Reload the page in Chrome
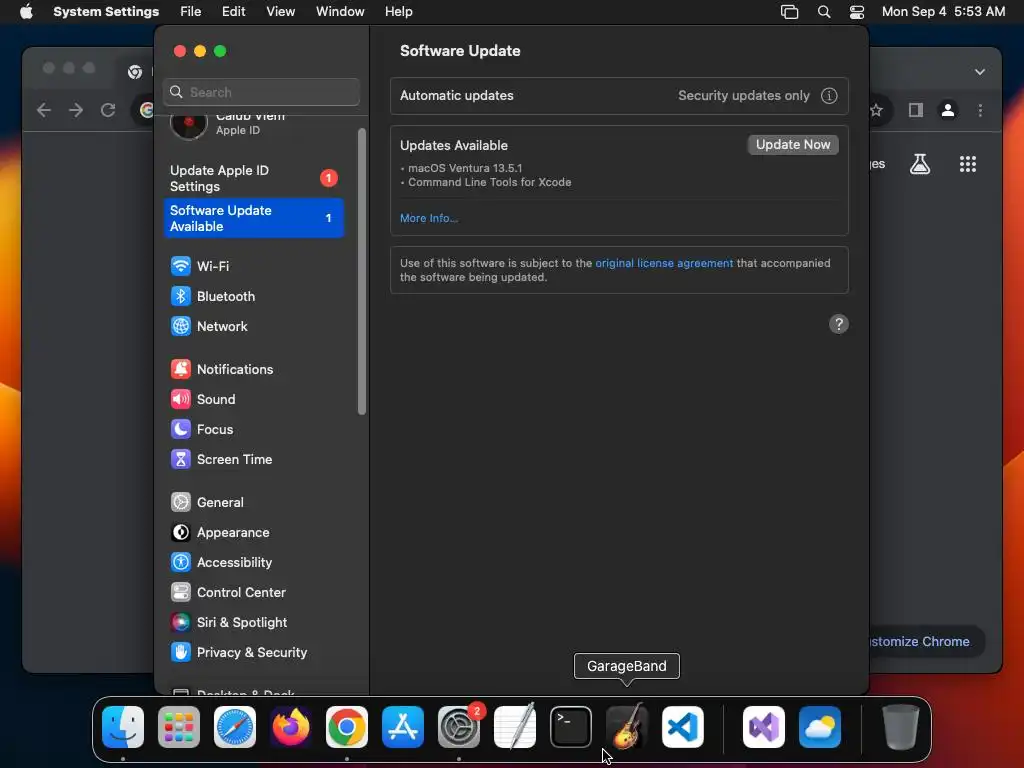This screenshot has width=1024, height=768. [108, 110]
